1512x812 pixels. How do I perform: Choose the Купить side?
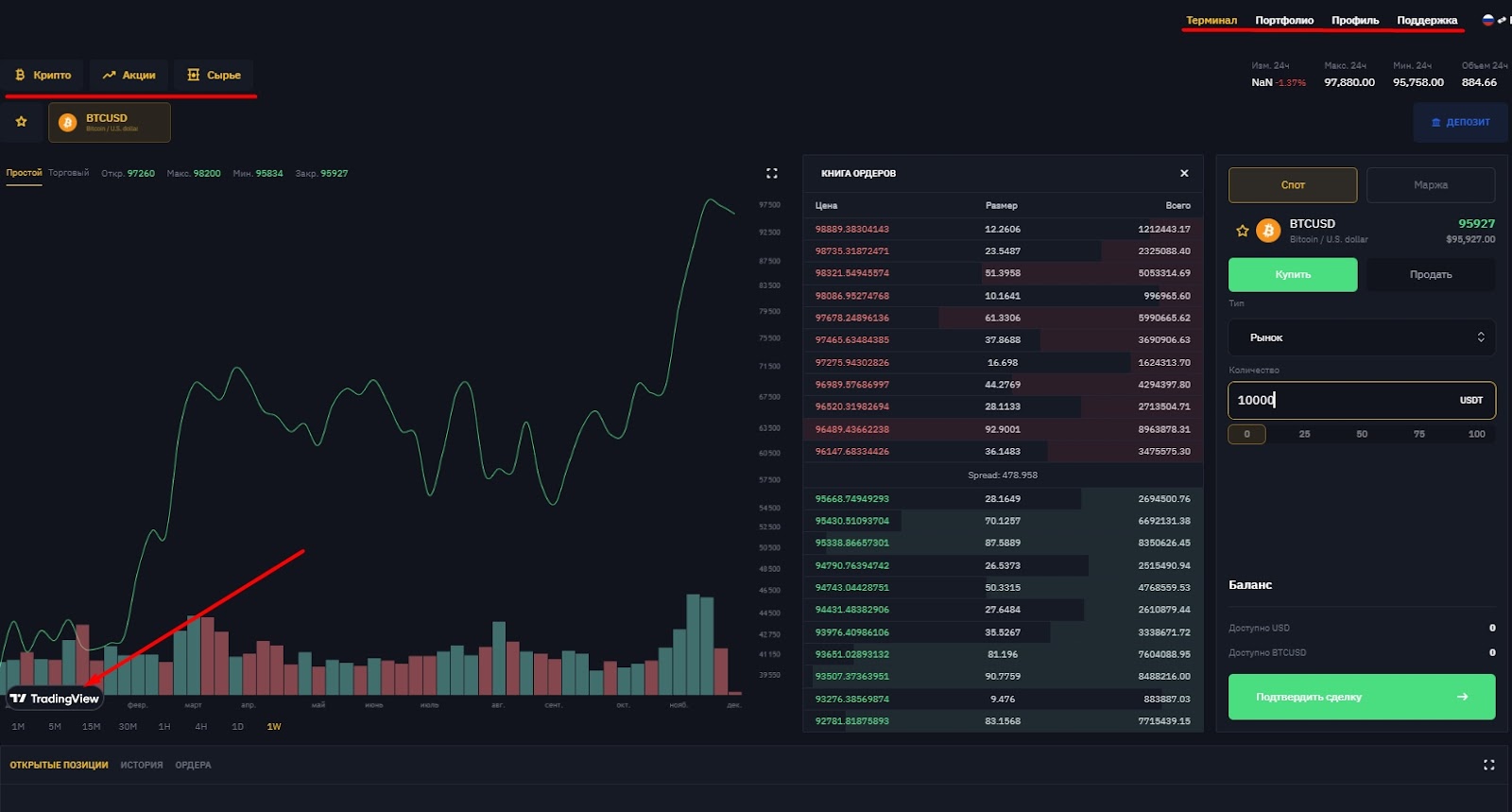click(1293, 274)
